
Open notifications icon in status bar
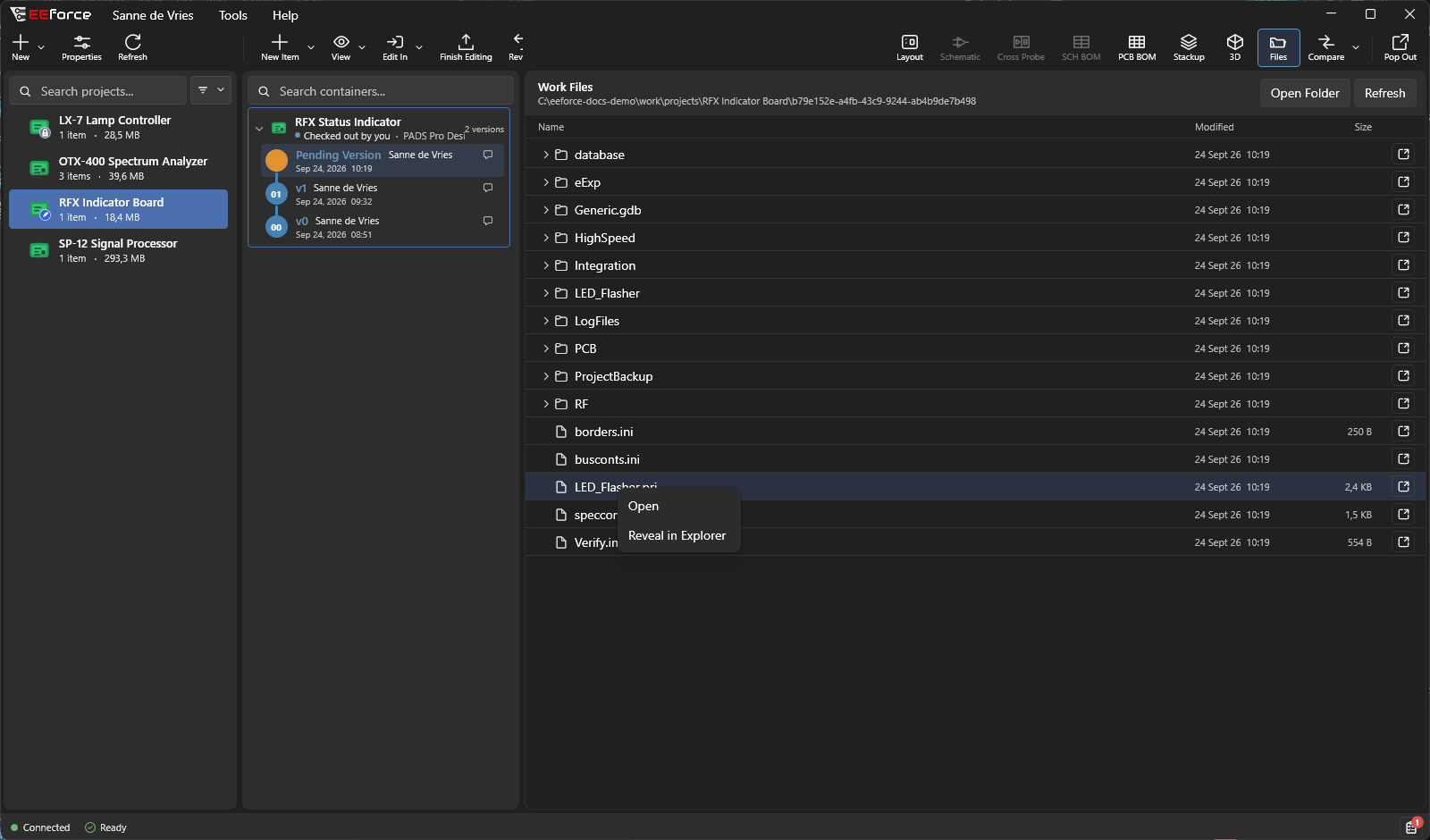click(1411, 827)
